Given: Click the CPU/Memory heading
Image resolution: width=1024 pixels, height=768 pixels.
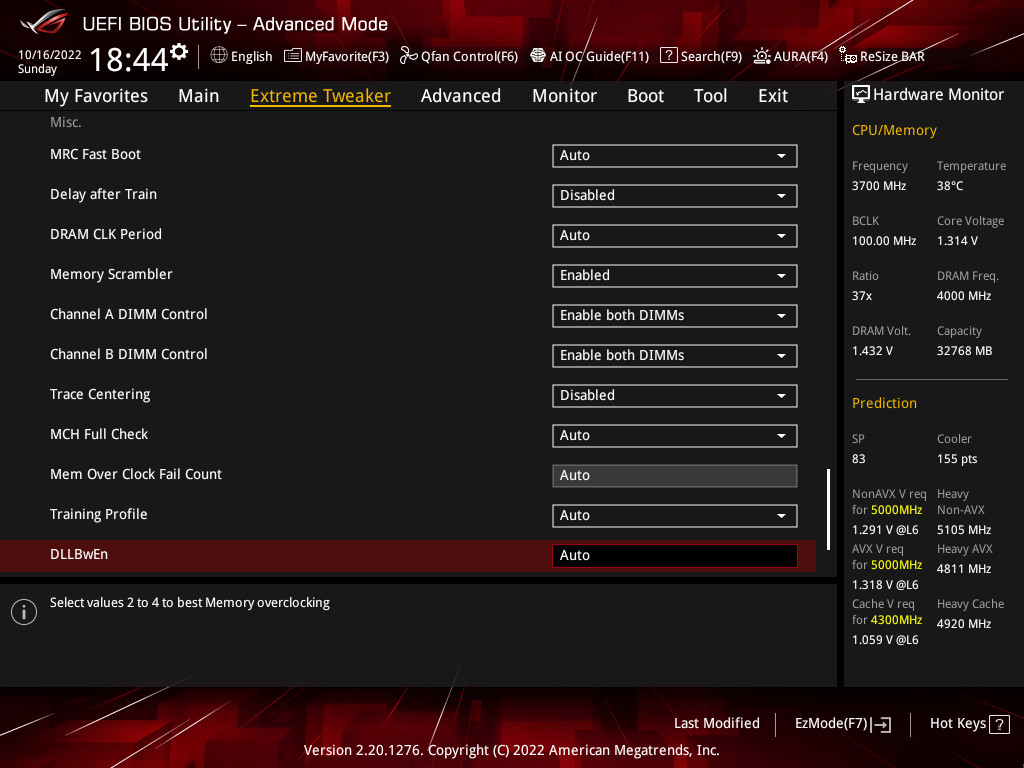Looking at the screenshot, I should coord(894,130).
